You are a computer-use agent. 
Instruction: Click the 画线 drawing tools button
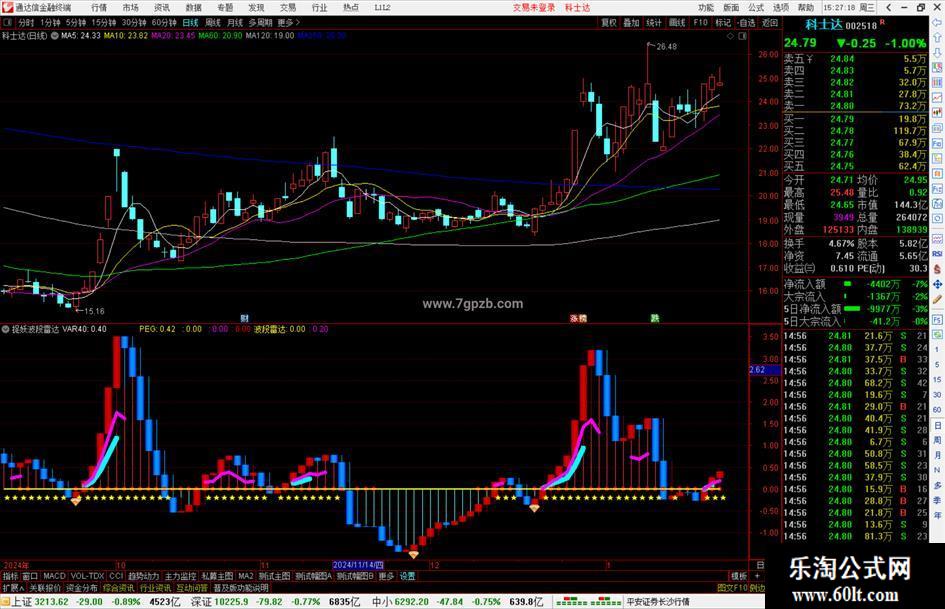click(677, 22)
